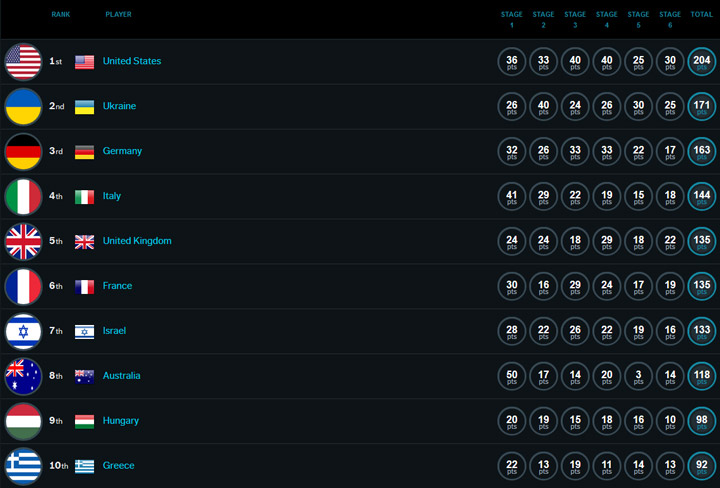
Task: Click the 2nd rank label
Action: tap(56, 106)
